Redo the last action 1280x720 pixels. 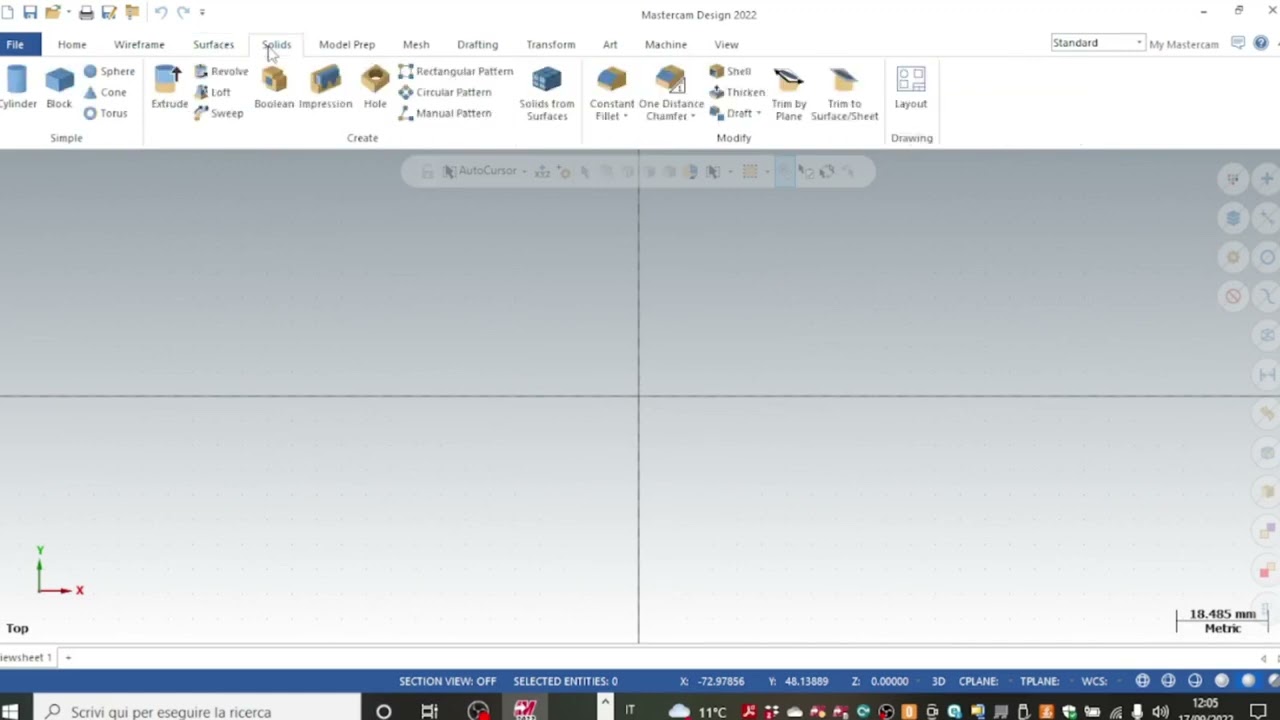(x=183, y=12)
